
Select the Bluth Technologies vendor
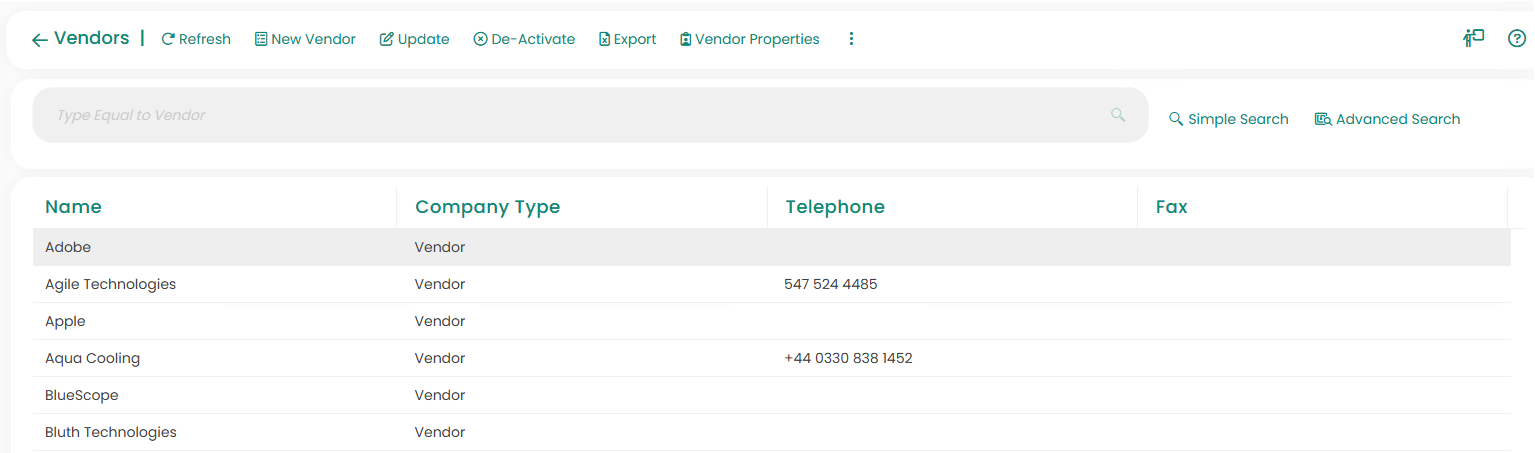coord(110,432)
